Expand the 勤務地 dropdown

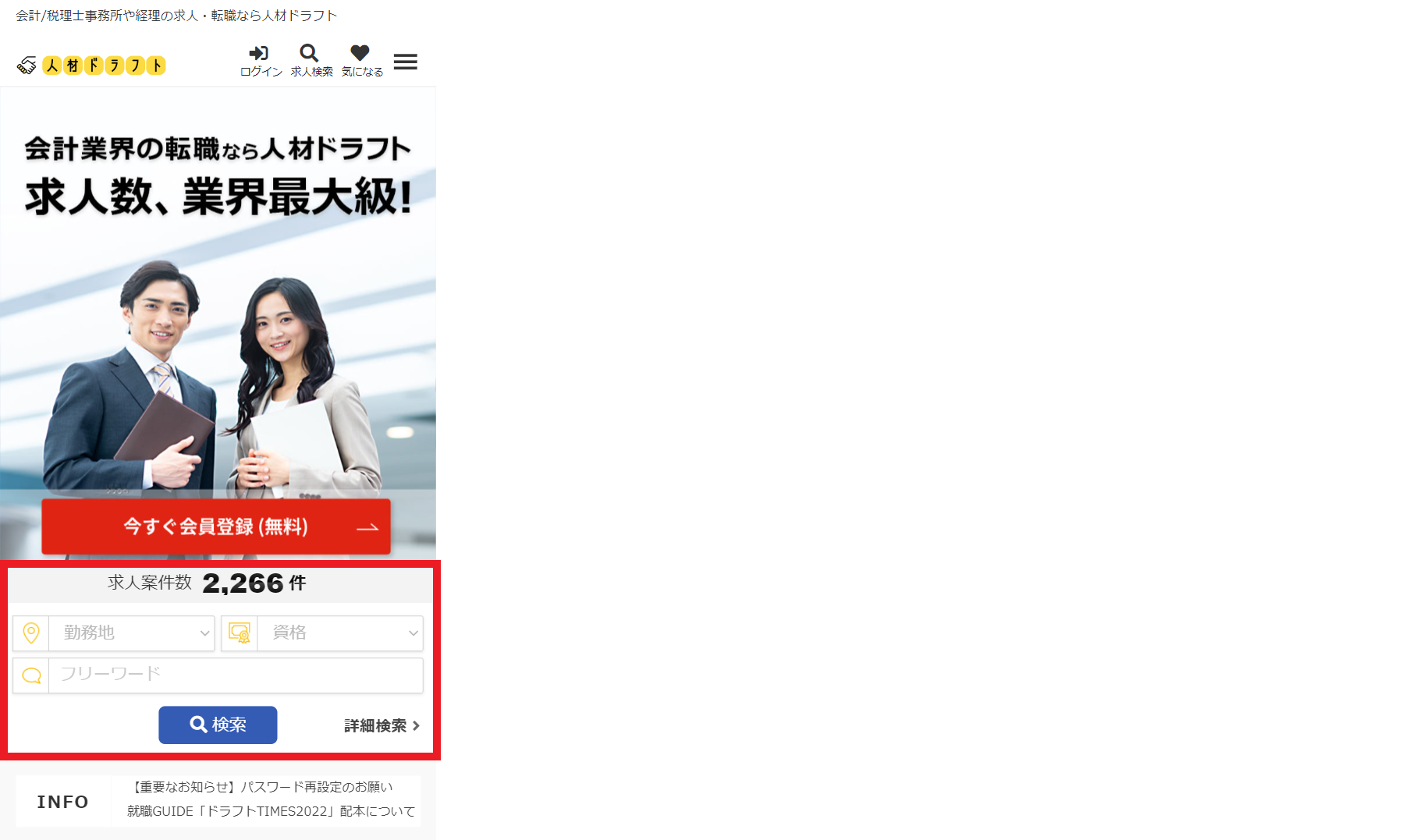(131, 633)
